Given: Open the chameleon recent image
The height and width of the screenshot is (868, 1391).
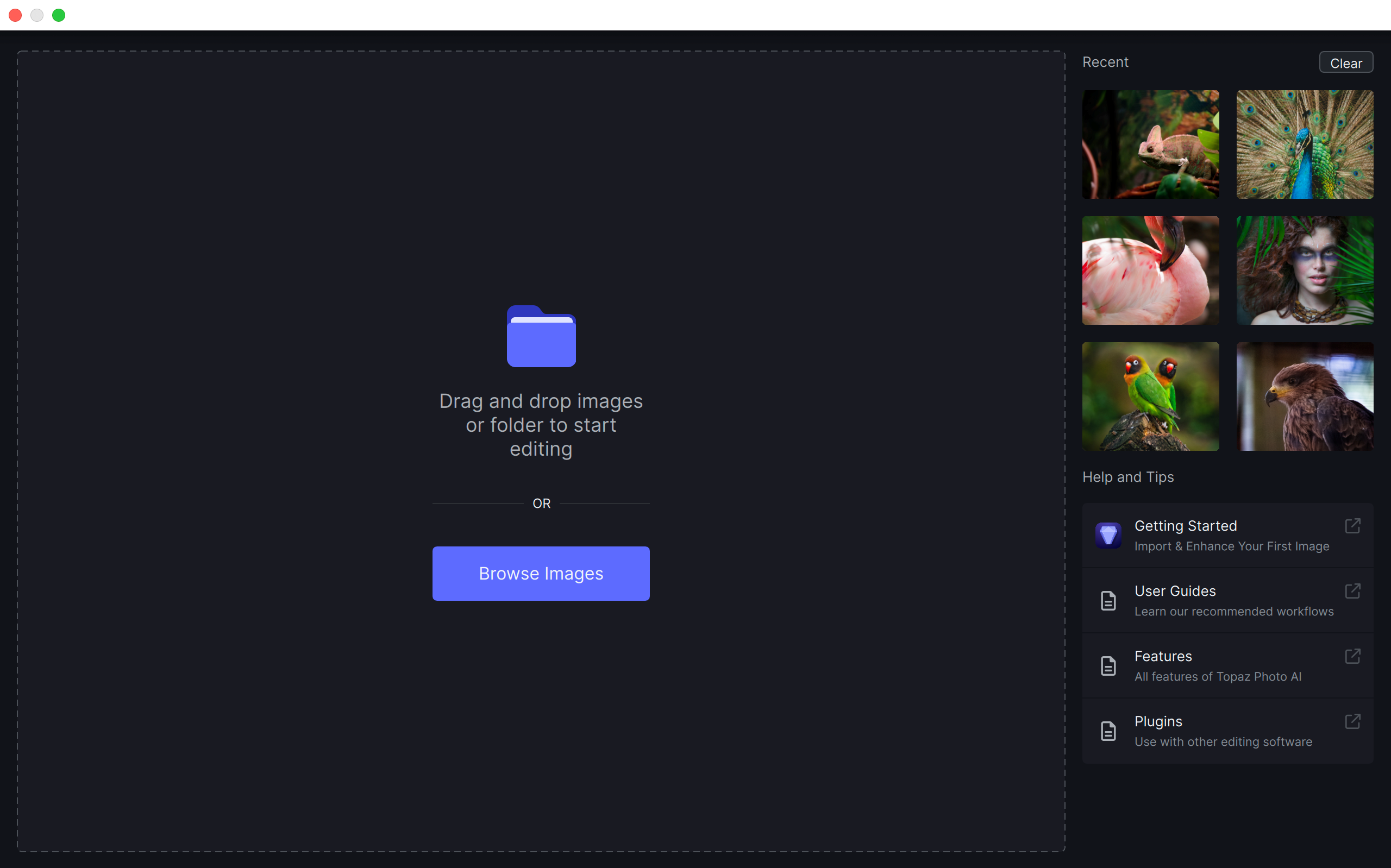Looking at the screenshot, I should tap(1150, 144).
